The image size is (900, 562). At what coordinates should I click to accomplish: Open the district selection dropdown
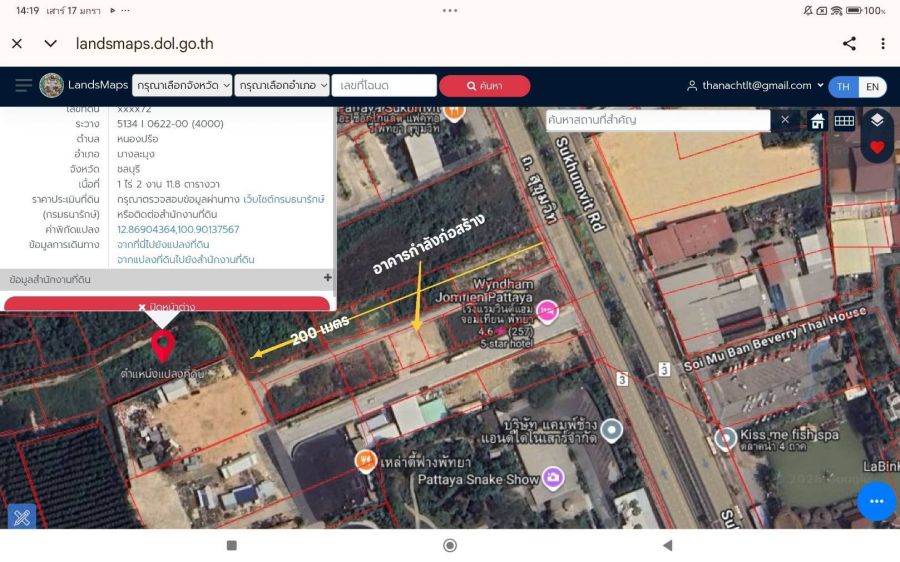coord(281,86)
